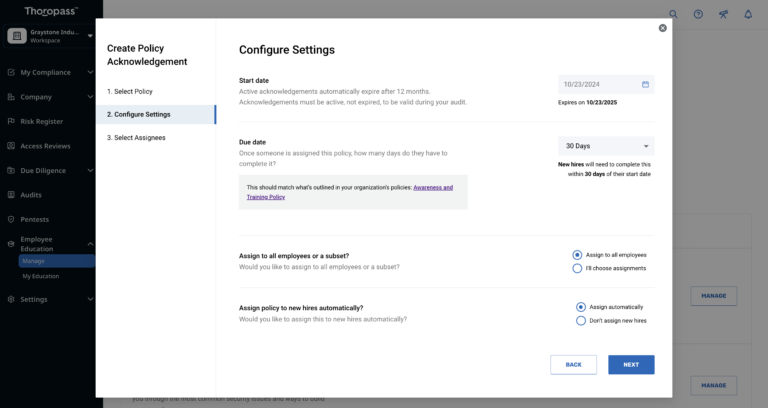Click the telescope icon in header

coord(723,14)
